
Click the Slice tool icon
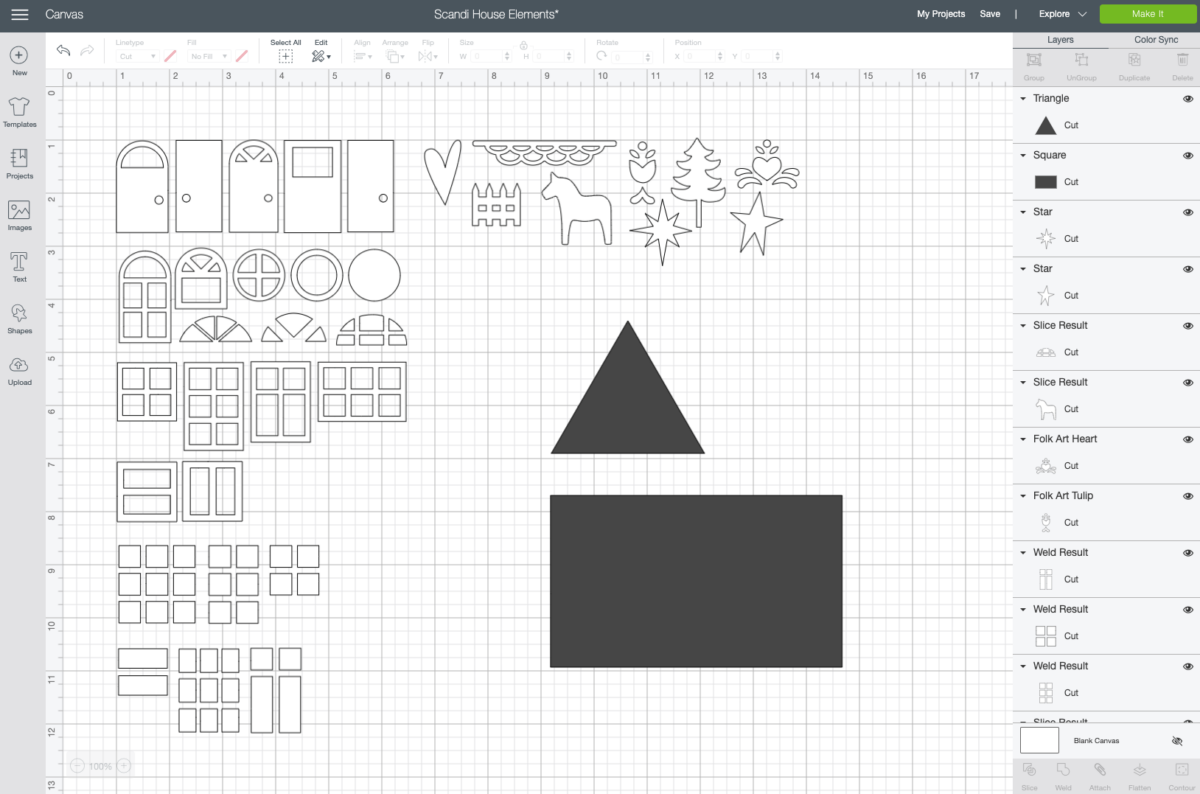point(1030,769)
